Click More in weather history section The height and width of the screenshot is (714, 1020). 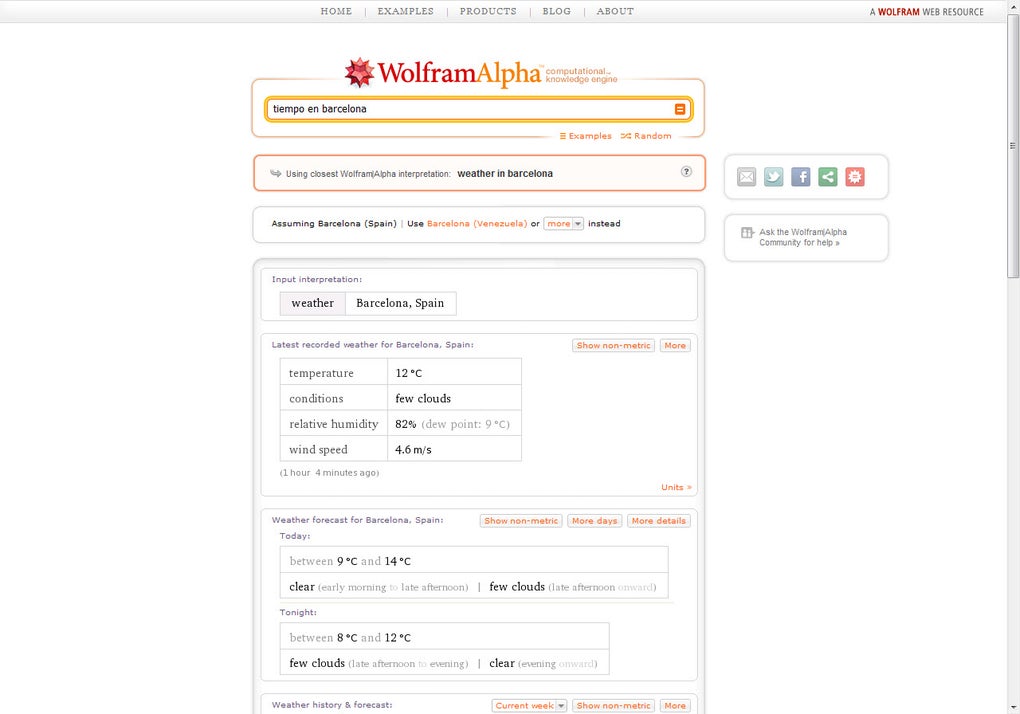pyautogui.click(x=675, y=706)
